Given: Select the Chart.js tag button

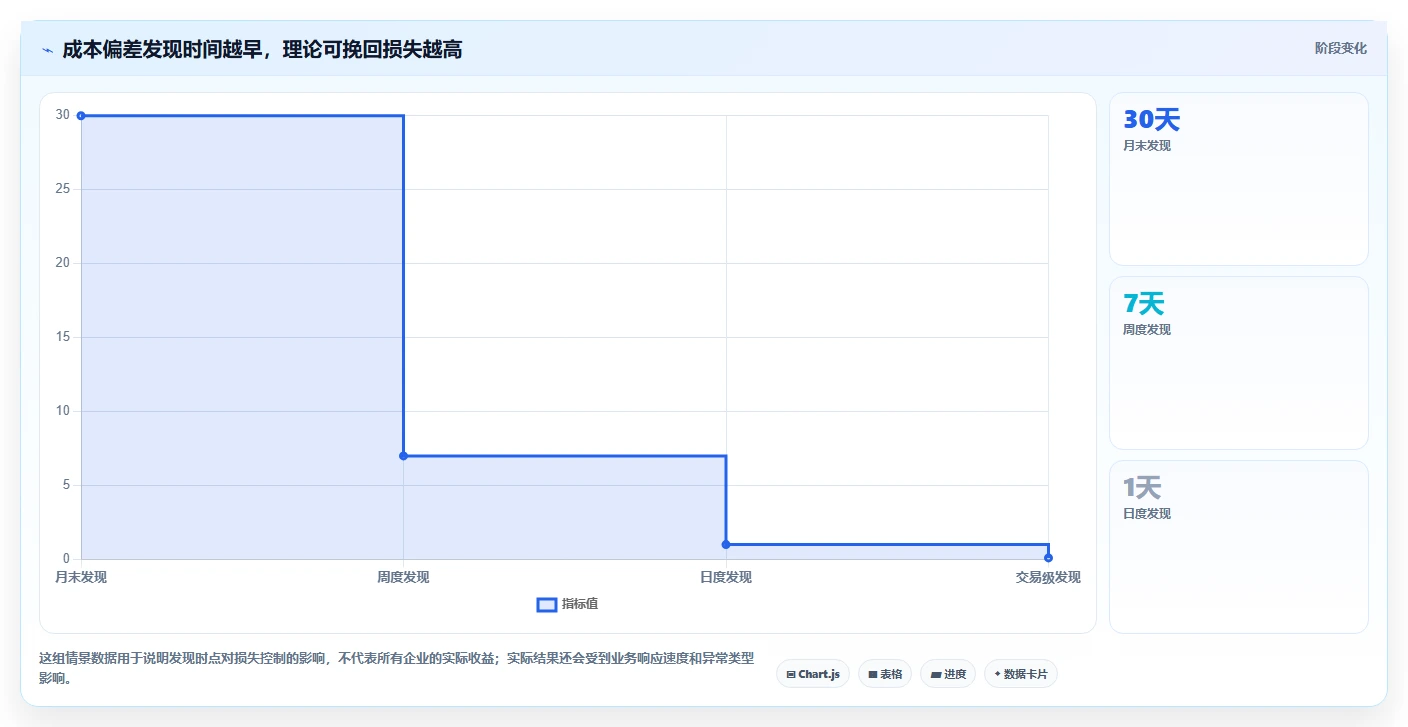Looking at the screenshot, I should point(813,674).
